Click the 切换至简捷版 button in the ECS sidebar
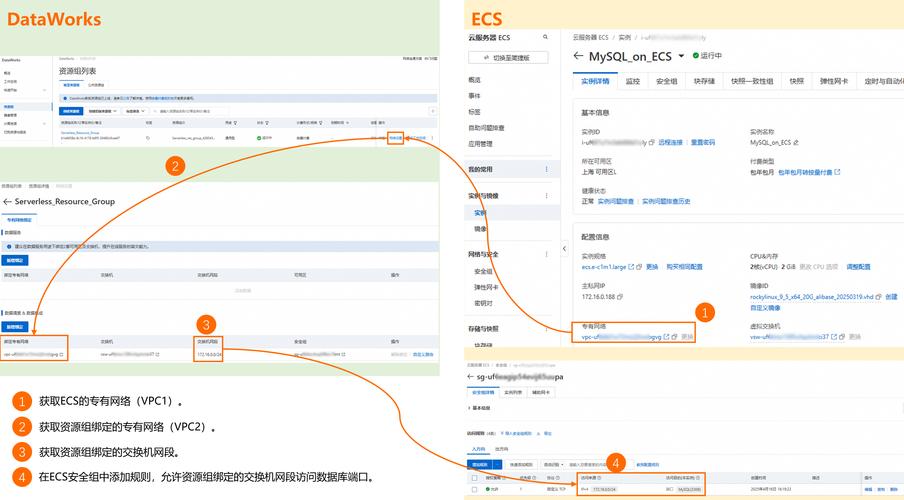 509,58
